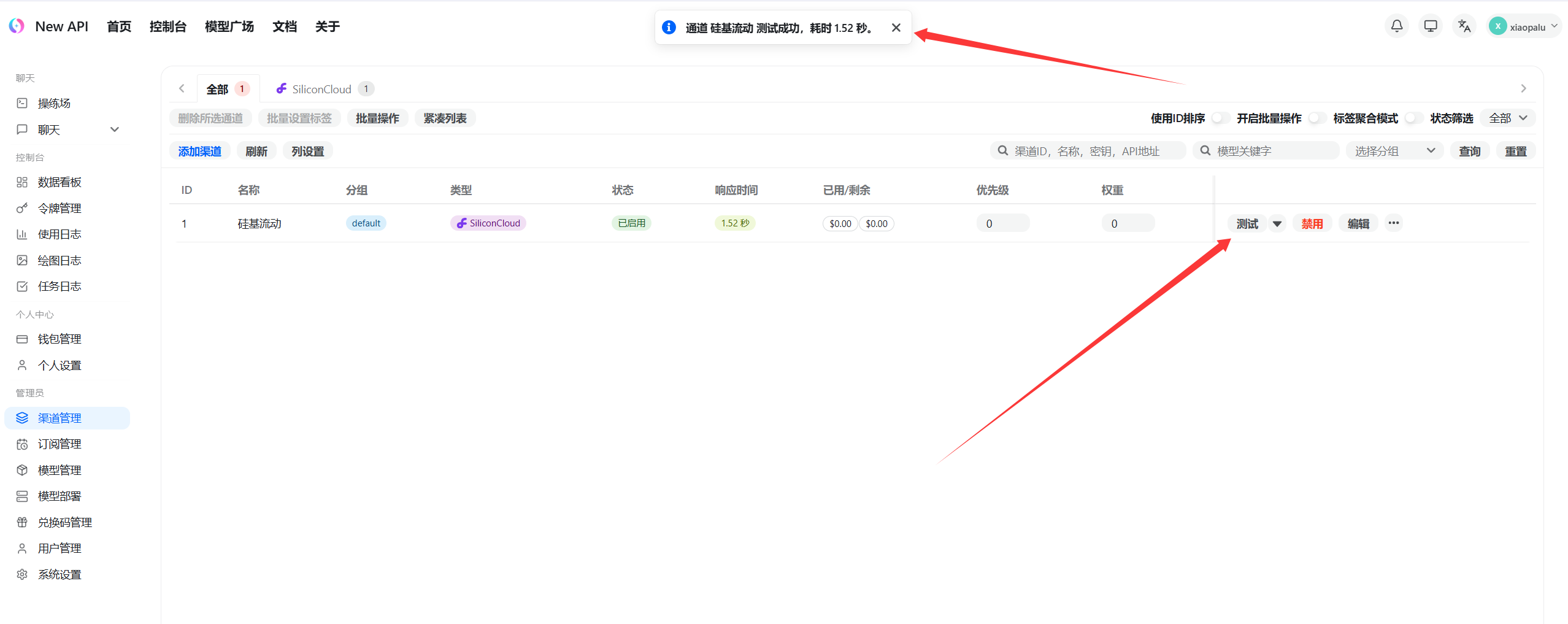Click the New API logo icon
1568x624 pixels.
17,26
